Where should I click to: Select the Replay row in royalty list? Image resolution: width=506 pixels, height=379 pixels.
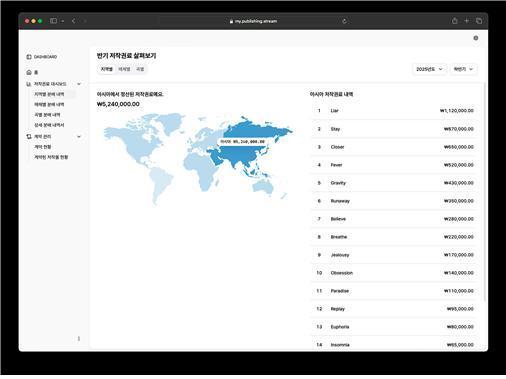point(394,309)
